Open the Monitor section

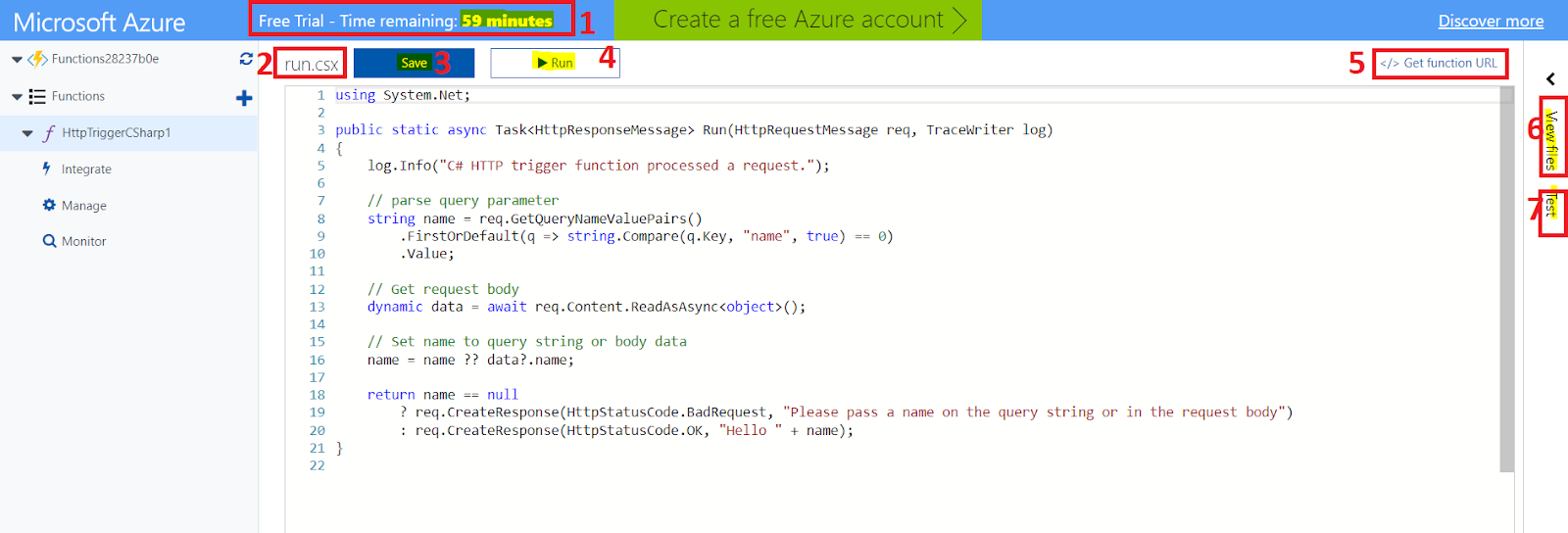coord(84,241)
